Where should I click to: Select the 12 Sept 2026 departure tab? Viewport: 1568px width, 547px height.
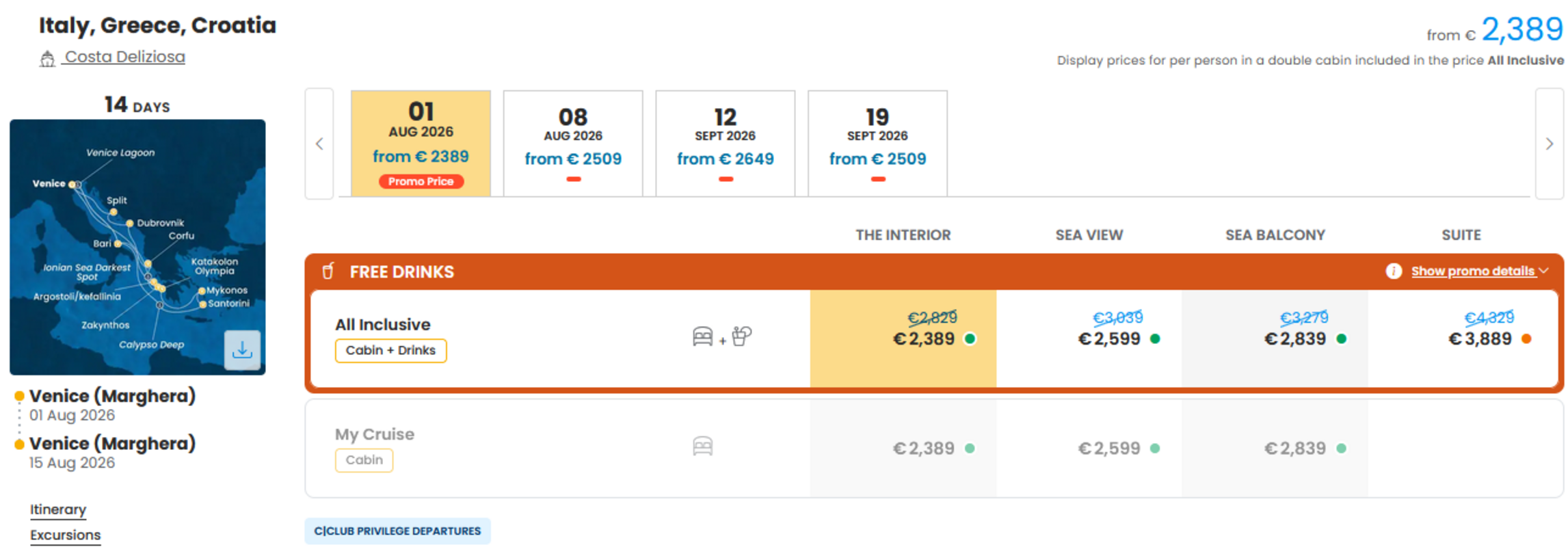coord(726,144)
